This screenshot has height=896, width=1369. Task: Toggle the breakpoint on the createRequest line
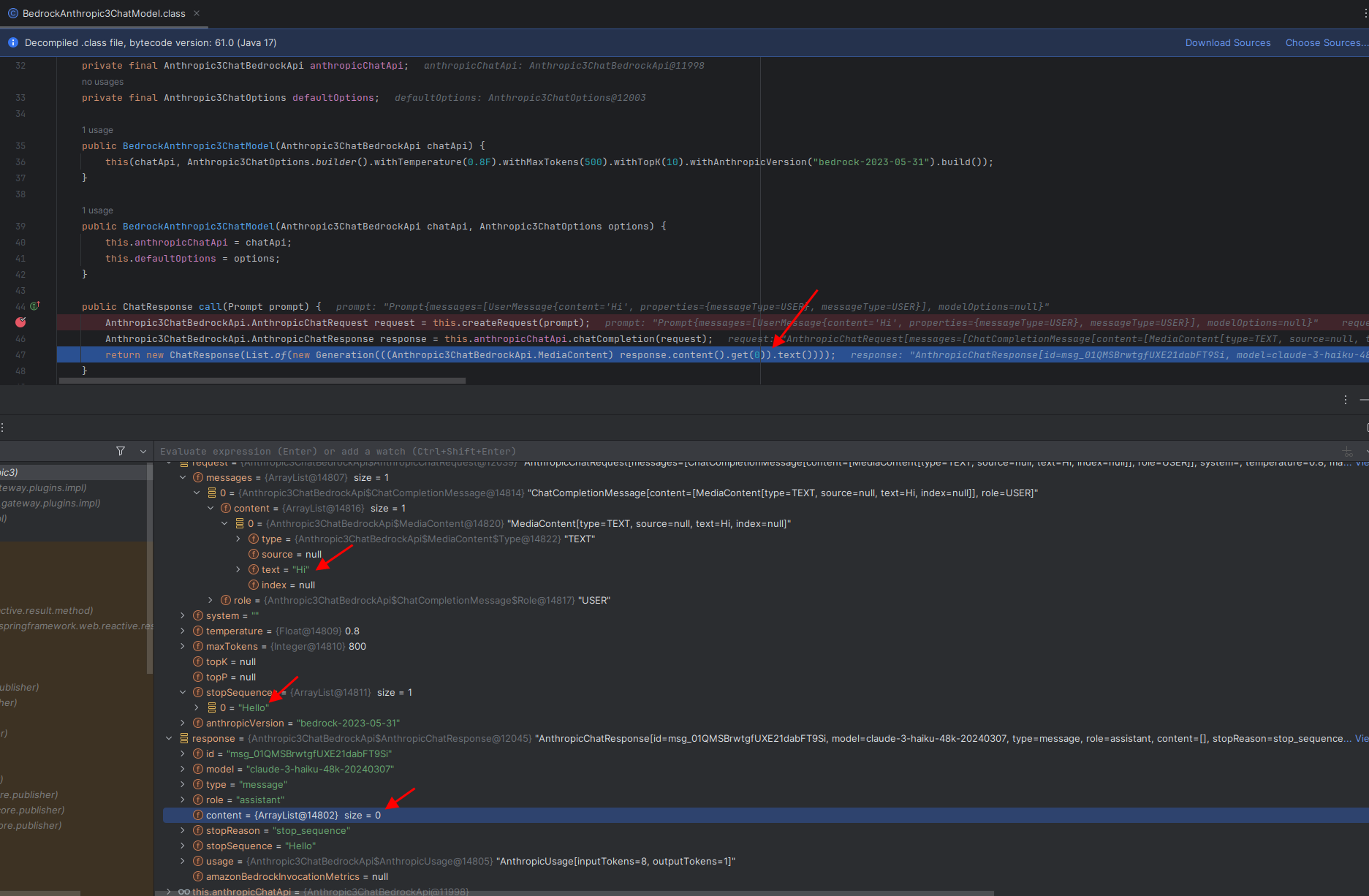point(20,322)
